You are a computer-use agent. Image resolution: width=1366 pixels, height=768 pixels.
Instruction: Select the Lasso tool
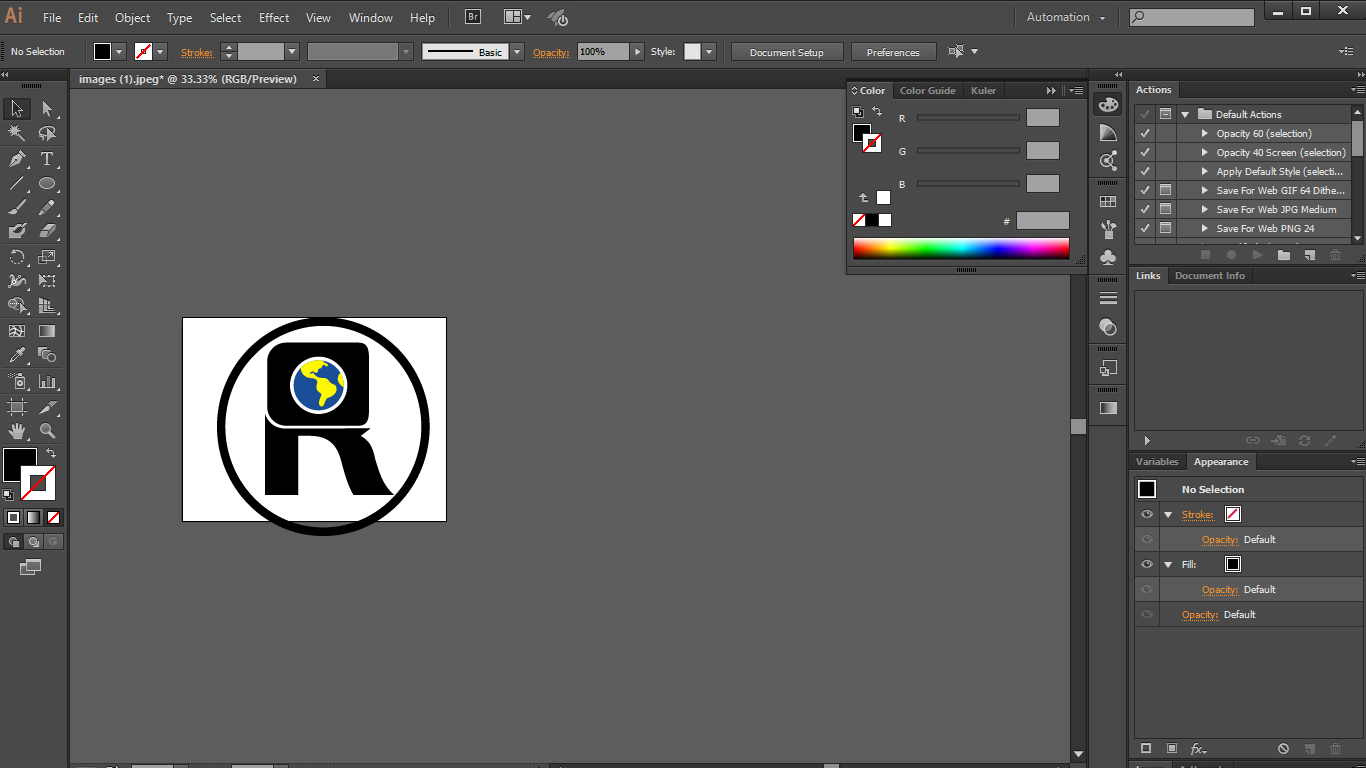pyautogui.click(x=47, y=134)
